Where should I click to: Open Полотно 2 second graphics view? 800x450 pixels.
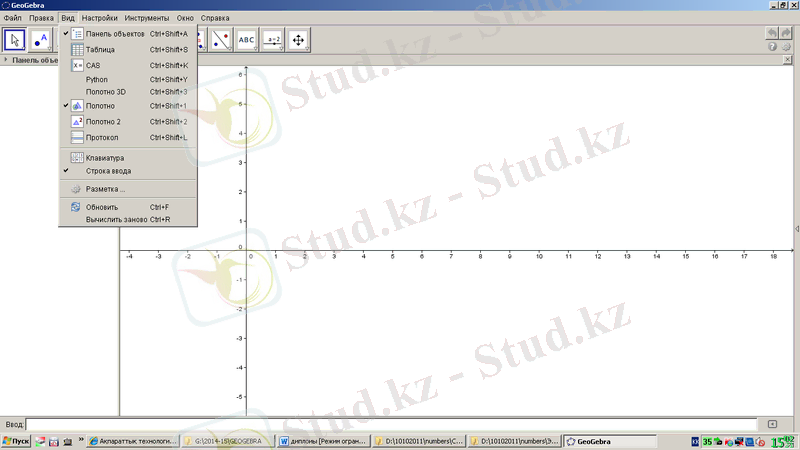coord(128,121)
